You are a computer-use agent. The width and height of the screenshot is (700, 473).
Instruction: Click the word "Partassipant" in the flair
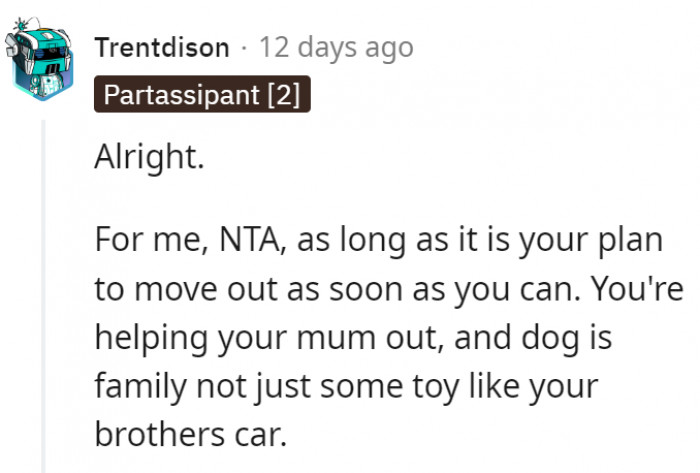(180, 95)
